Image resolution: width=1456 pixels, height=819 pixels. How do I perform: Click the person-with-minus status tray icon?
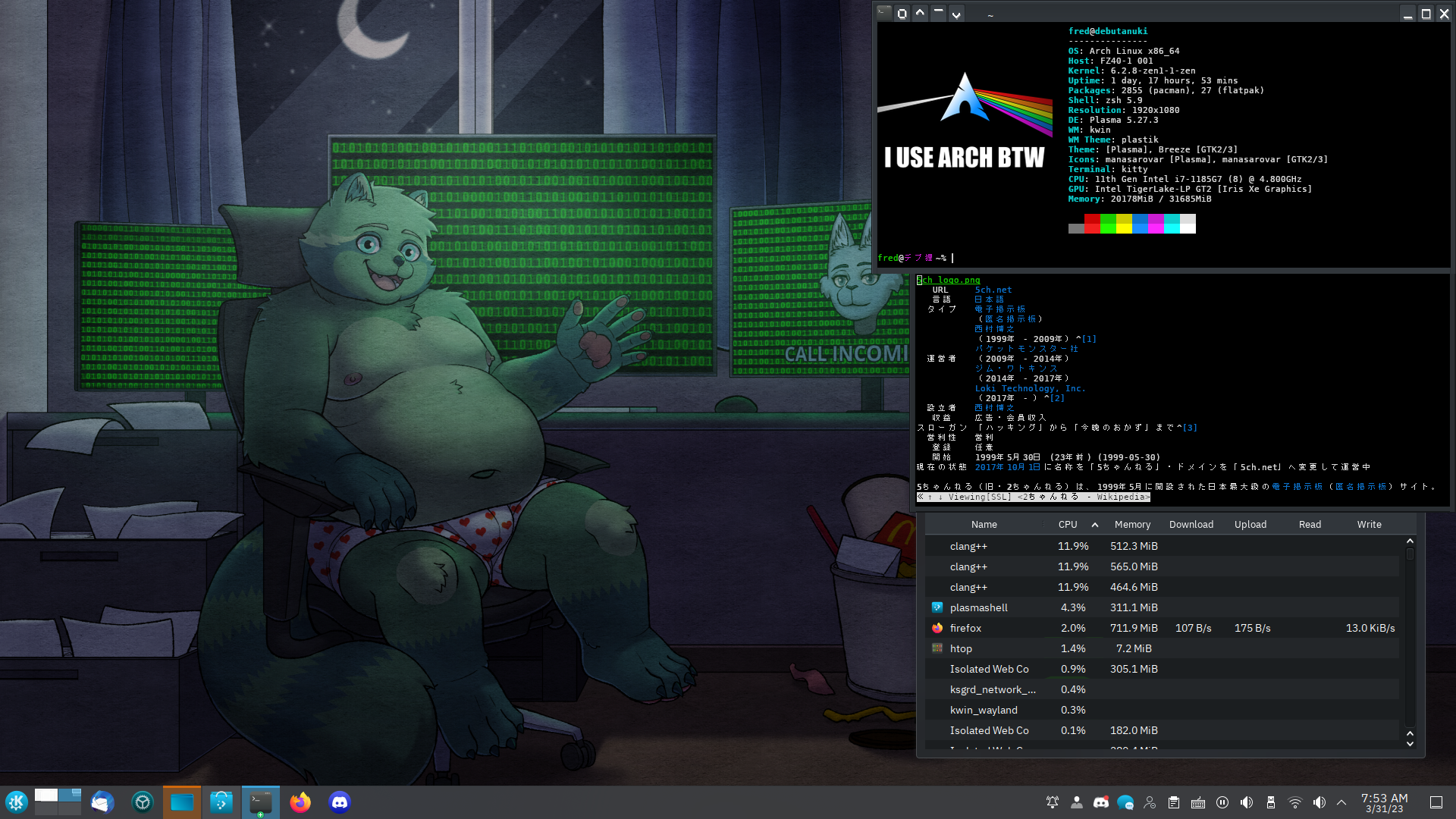pos(1150,802)
